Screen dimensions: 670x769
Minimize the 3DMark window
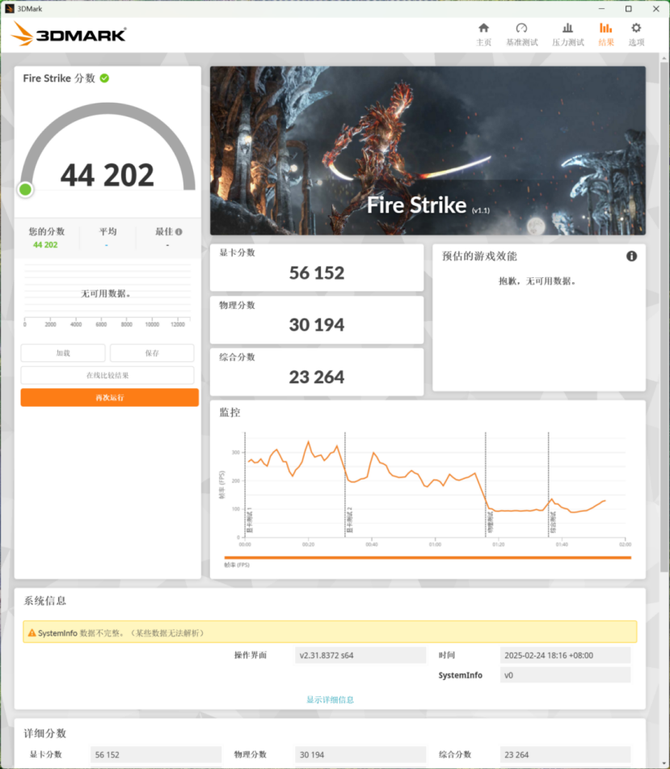(602, 9)
